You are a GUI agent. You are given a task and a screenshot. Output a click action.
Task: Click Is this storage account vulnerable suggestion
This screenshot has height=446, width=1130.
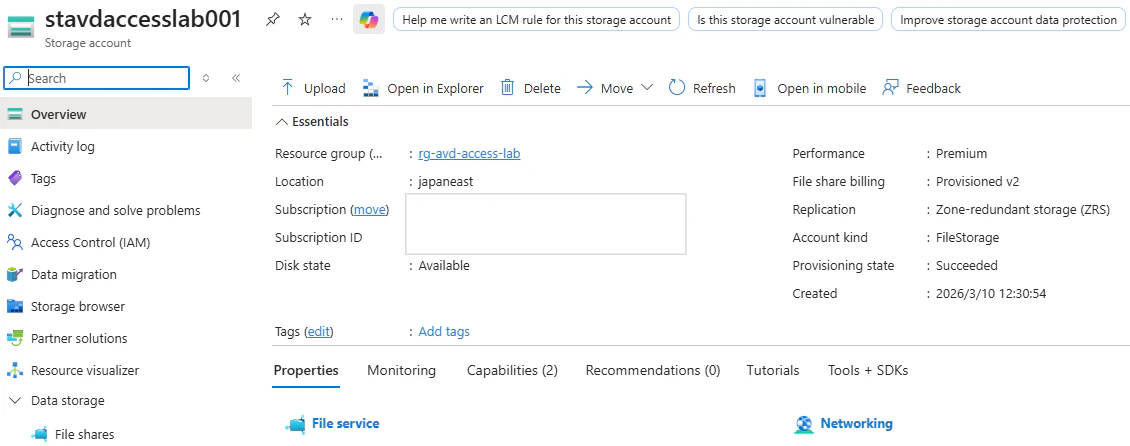[x=786, y=19]
